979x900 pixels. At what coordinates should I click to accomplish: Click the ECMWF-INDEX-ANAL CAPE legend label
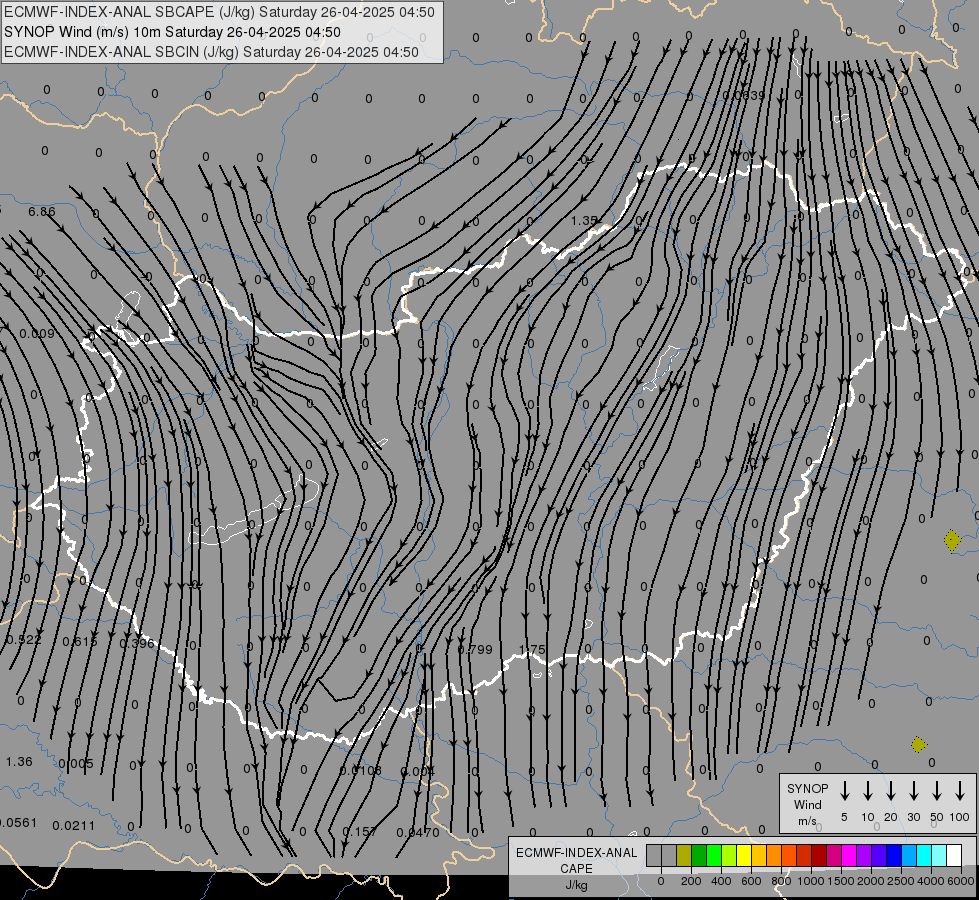[576, 868]
